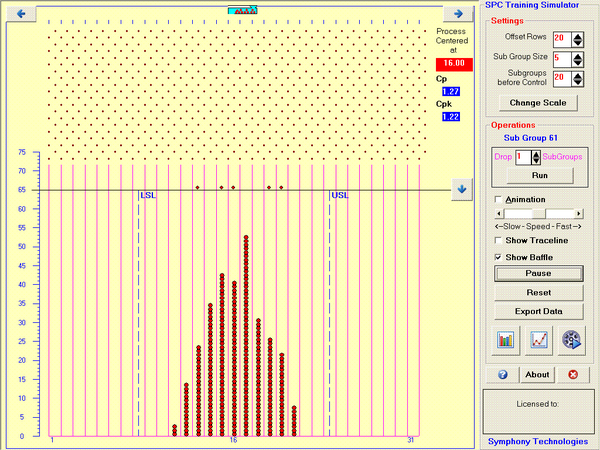Screen dimensions: 600x450
Task: Click the red 16.00 process center value
Action: 454,64
